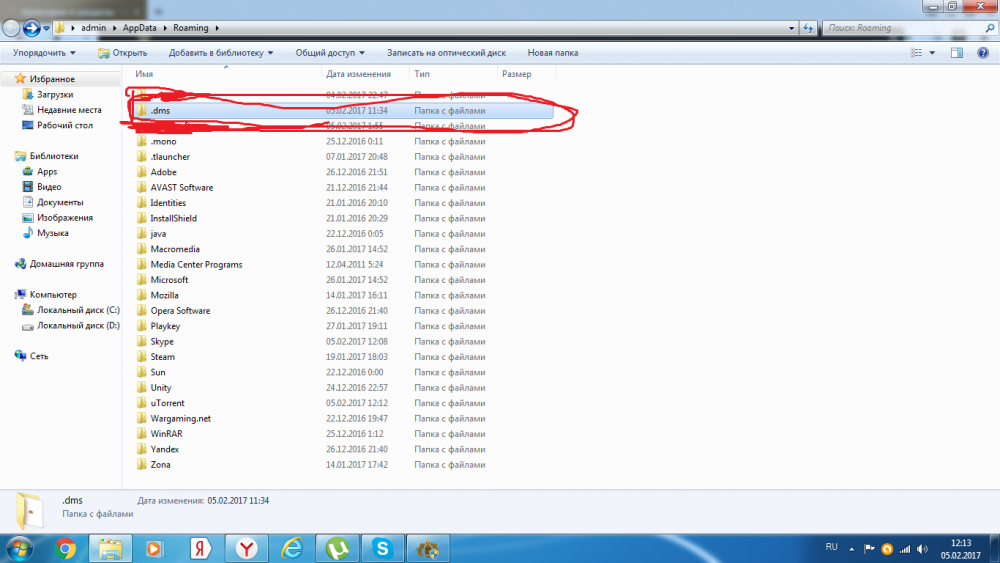Screen dimensions: 1000x563
Task: Select the uTorrent folder icon
Action: 142,403
